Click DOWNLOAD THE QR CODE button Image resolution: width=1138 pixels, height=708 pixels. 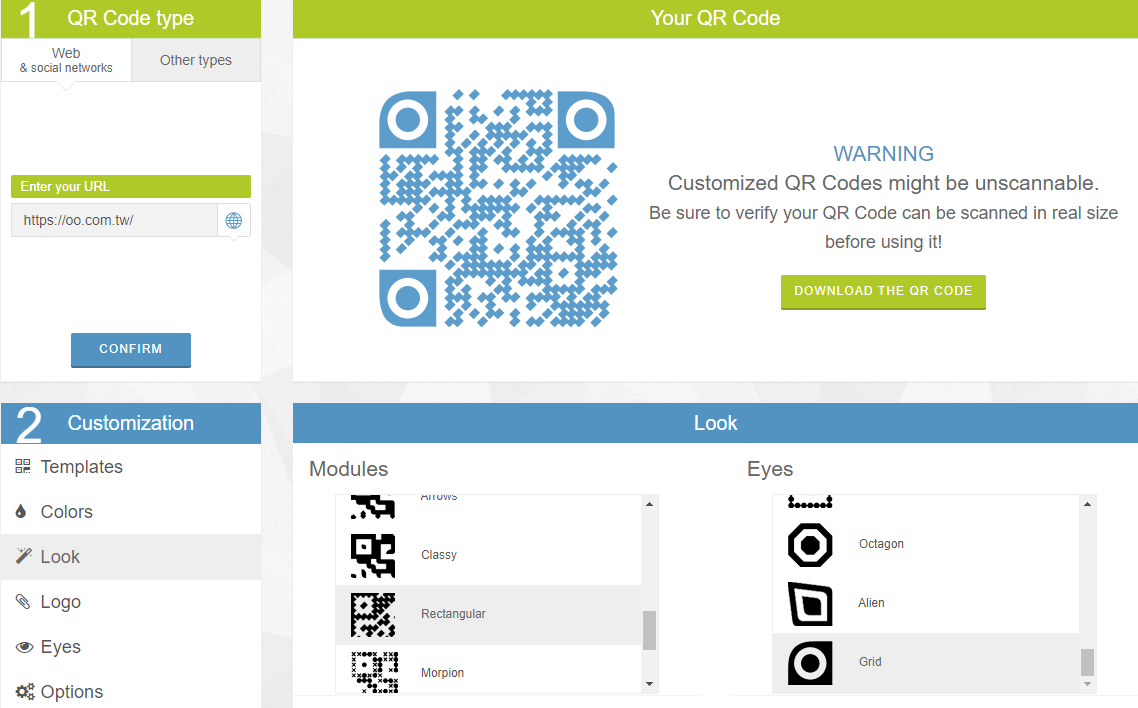coord(883,292)
